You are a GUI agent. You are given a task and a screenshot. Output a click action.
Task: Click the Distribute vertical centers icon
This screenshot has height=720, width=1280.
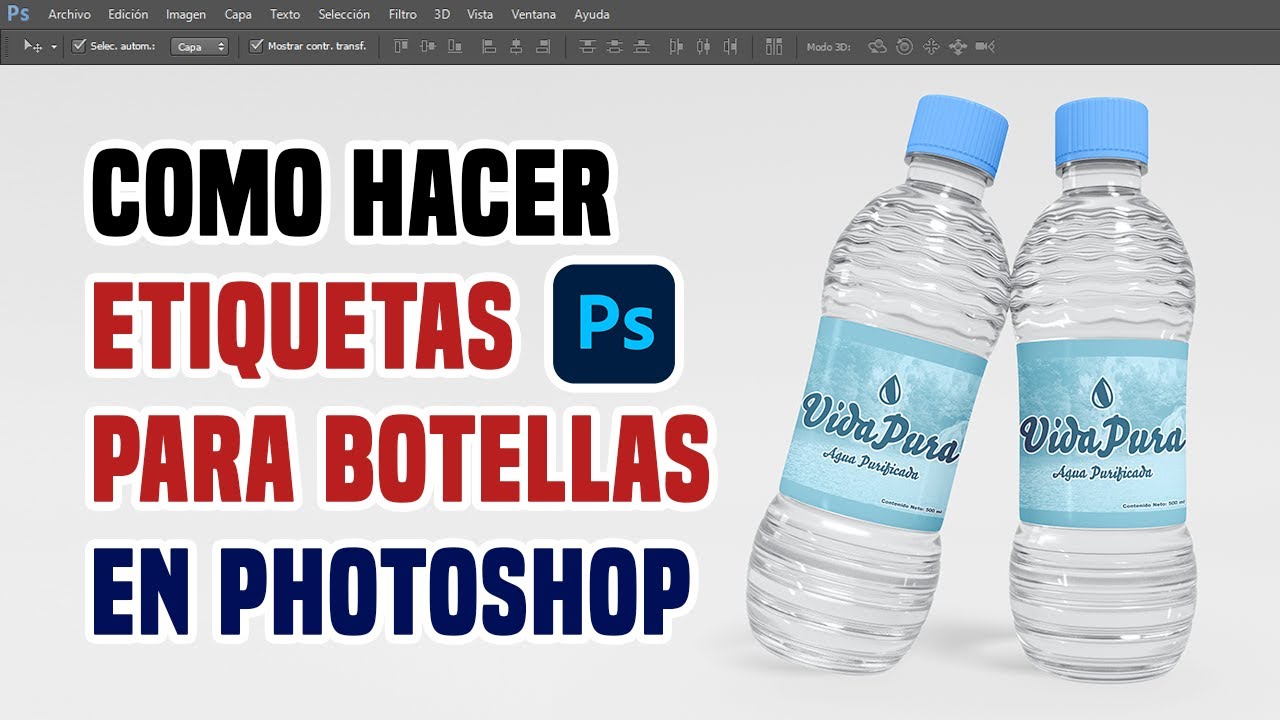pyautogui.click(x=614, y=46)
